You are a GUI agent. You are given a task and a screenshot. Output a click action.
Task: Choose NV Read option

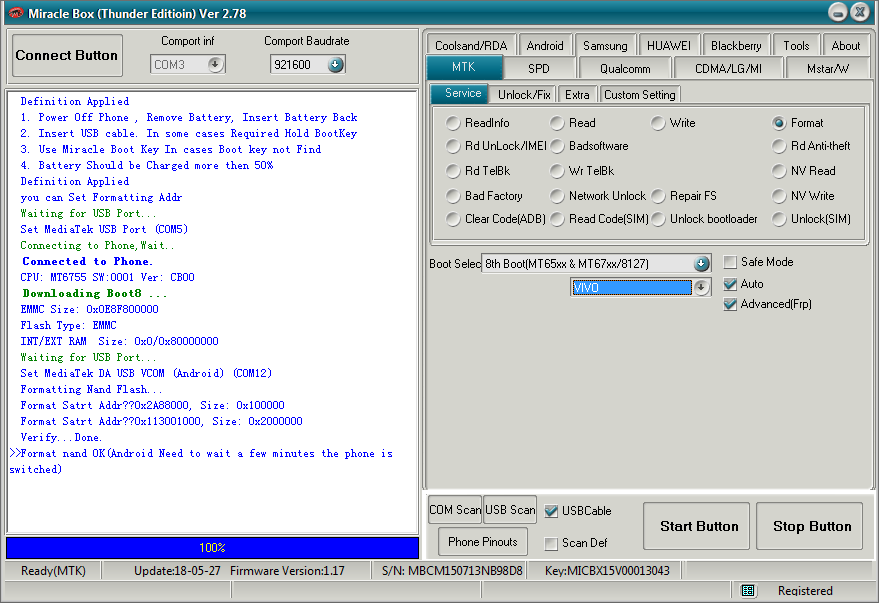(779, 171)
